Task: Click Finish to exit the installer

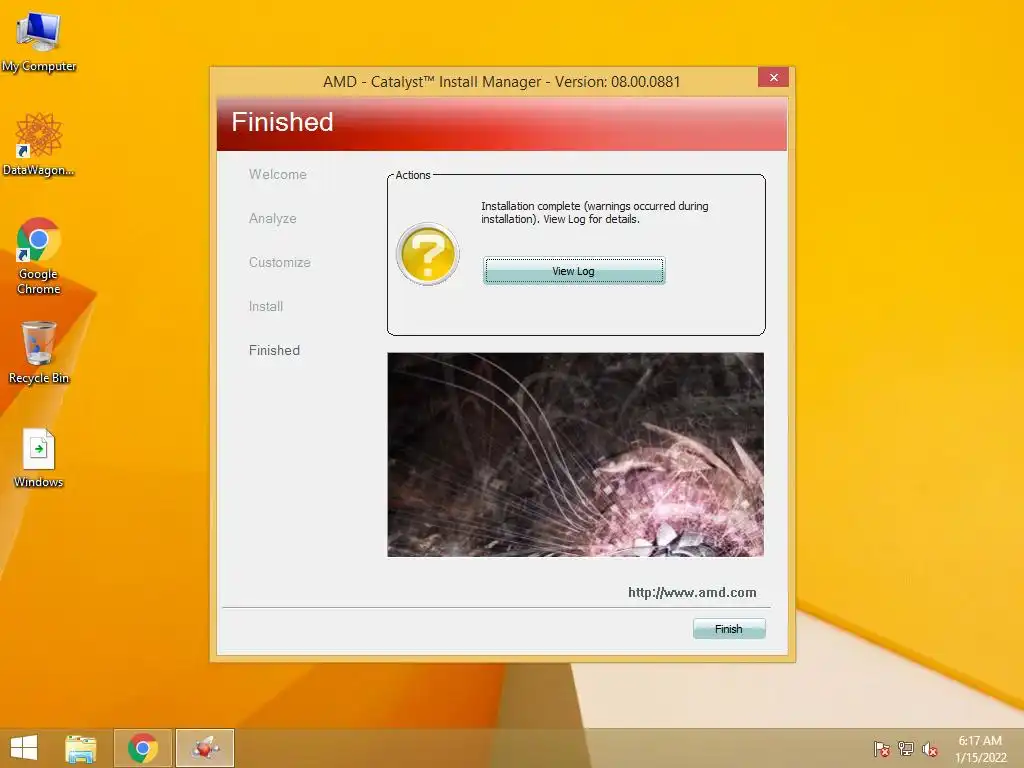Action: click(729, 629)
